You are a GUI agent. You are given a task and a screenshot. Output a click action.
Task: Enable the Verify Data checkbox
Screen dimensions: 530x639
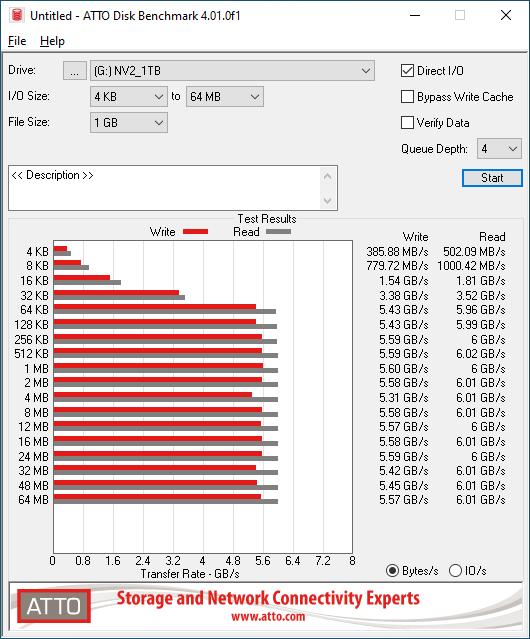pos(407,123)
